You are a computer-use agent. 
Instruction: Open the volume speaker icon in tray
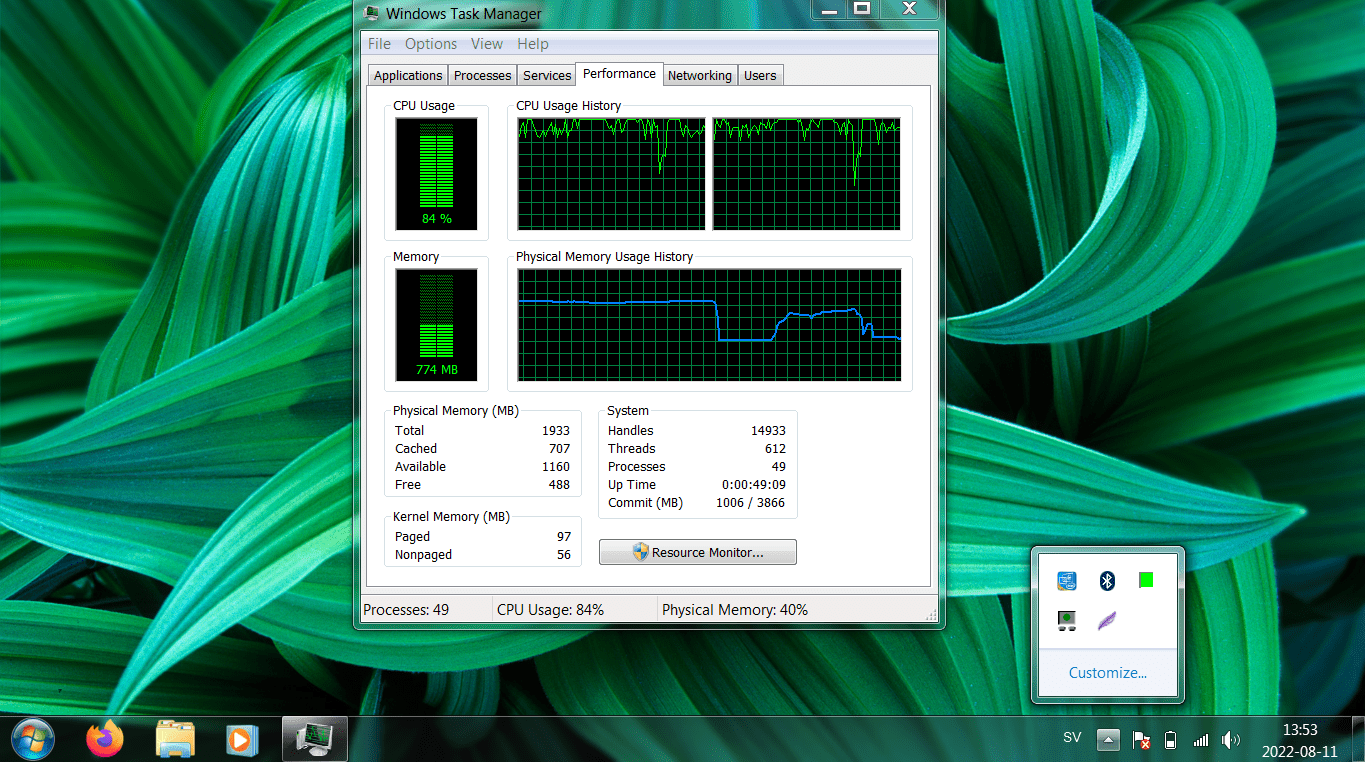coord(1231,740)
